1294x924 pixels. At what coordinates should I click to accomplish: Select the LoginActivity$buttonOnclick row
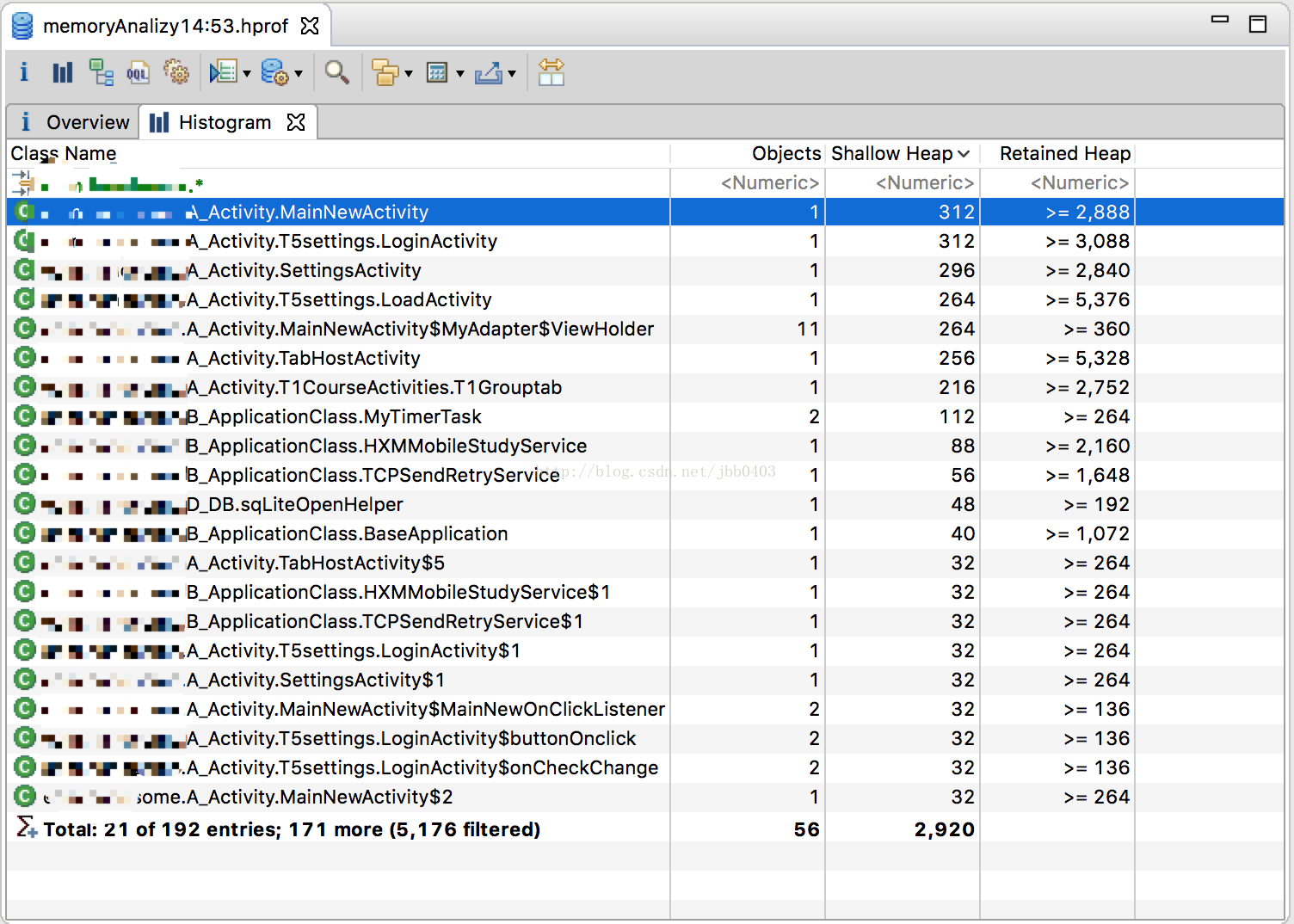[x=645, y=739]
